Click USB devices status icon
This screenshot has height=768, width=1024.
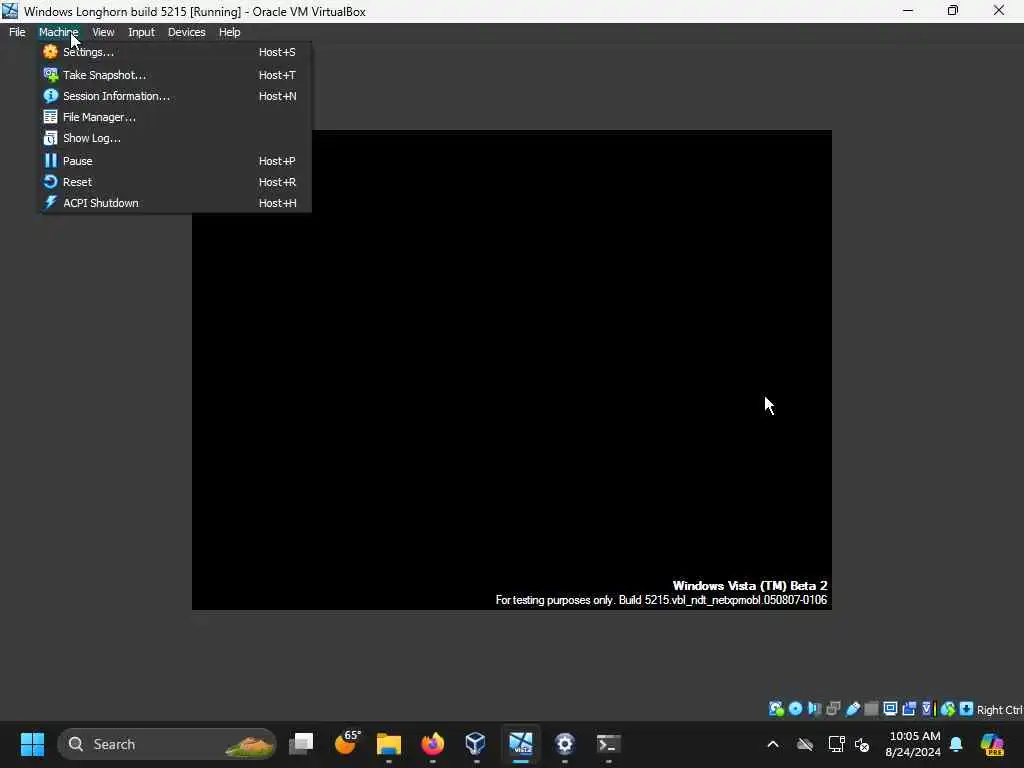click(x=852, y=709)
